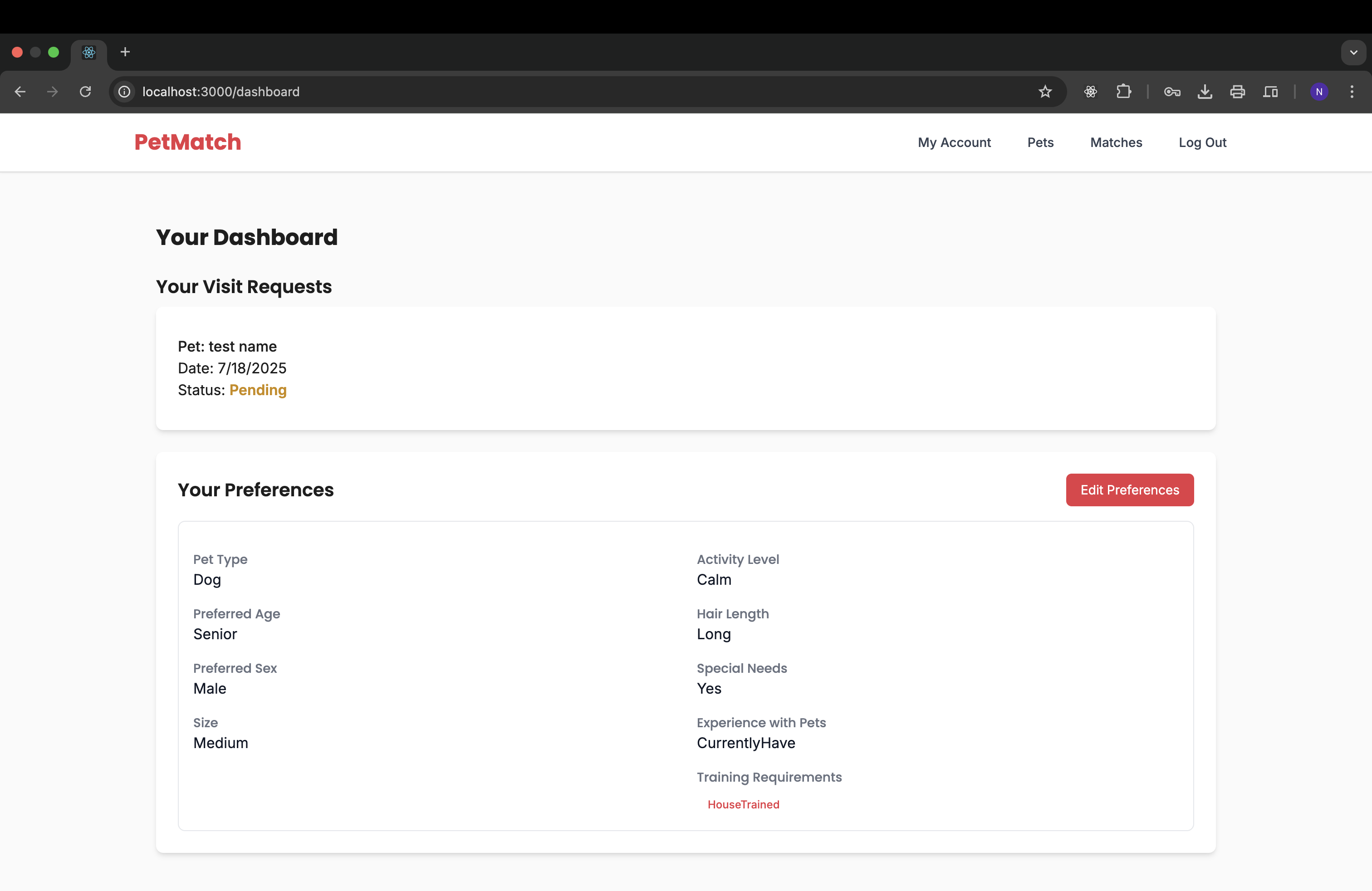This screenshot has width=1372, height=891.
Task: Click the Special Needs value 'Yes'
Action: (709, 689)
